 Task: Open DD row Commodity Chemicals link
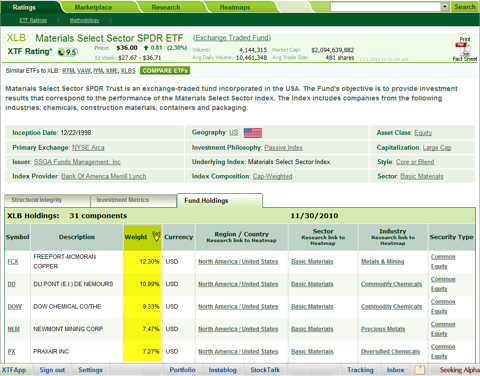pos(391,284)
